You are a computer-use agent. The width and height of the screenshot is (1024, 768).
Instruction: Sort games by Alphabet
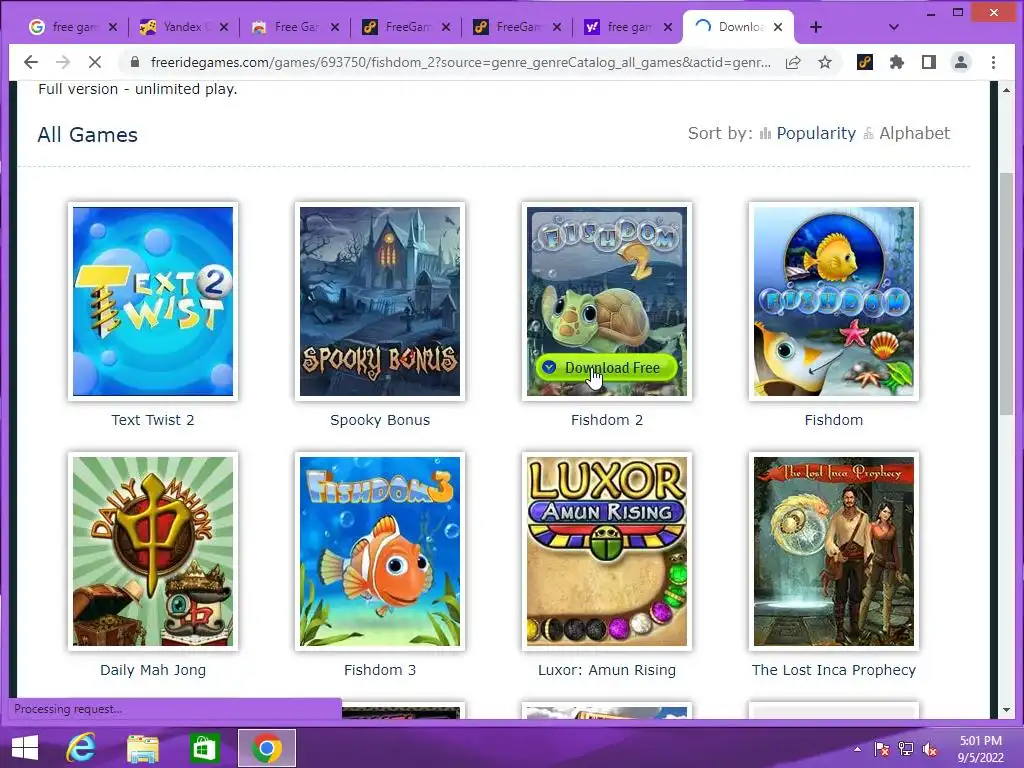[x=914, y=133]
